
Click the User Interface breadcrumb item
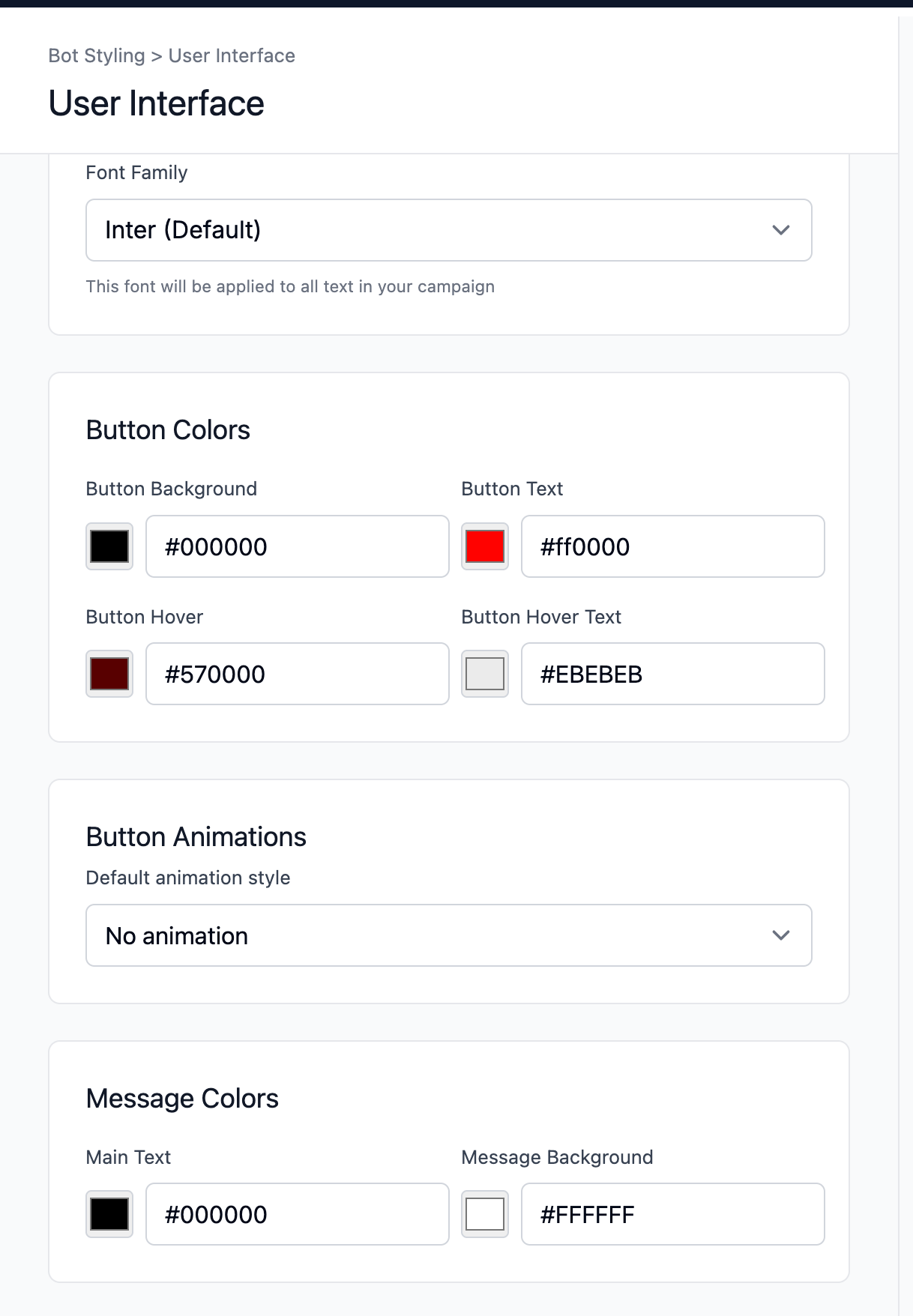pos(232,55)
